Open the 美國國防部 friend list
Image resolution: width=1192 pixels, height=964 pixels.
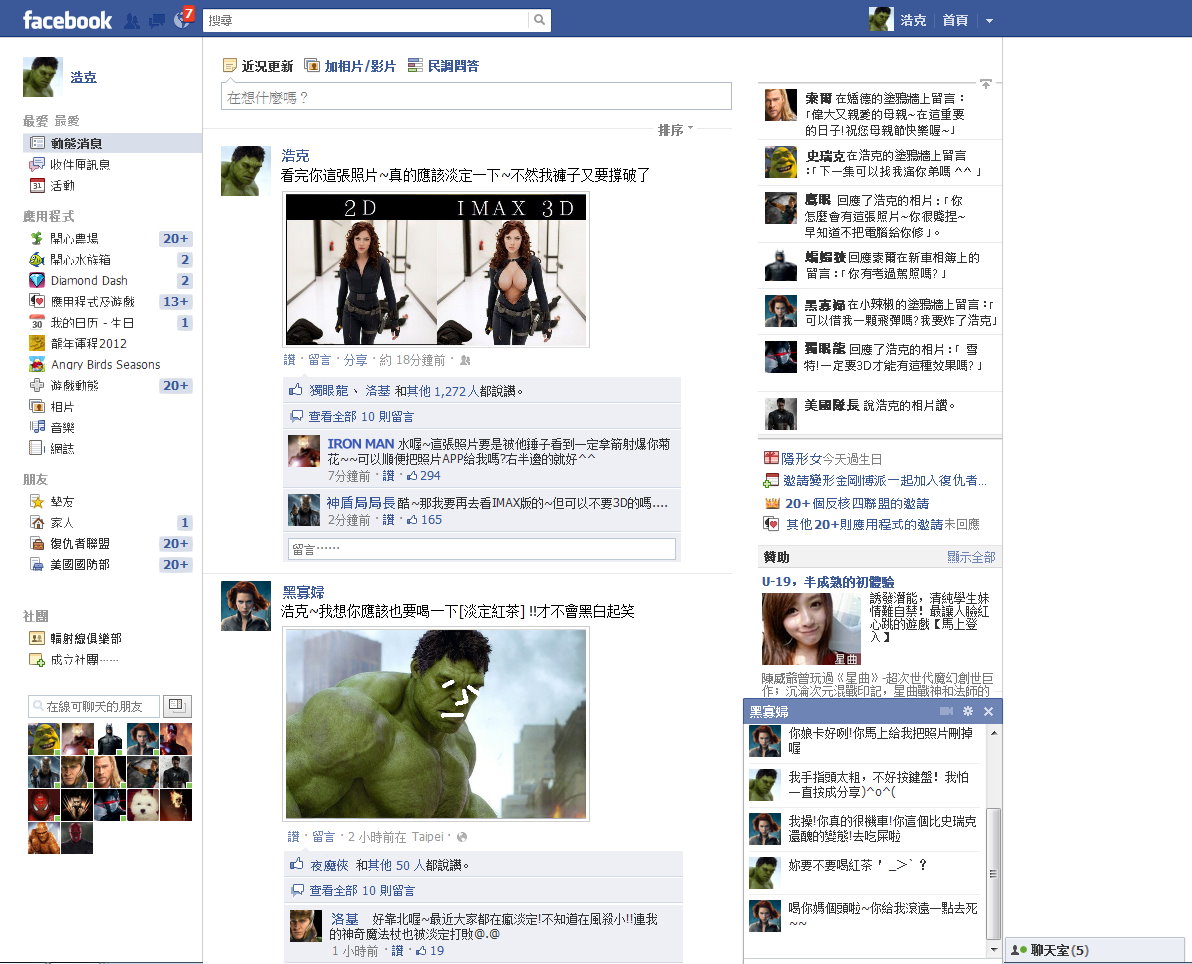coord(80,564)
